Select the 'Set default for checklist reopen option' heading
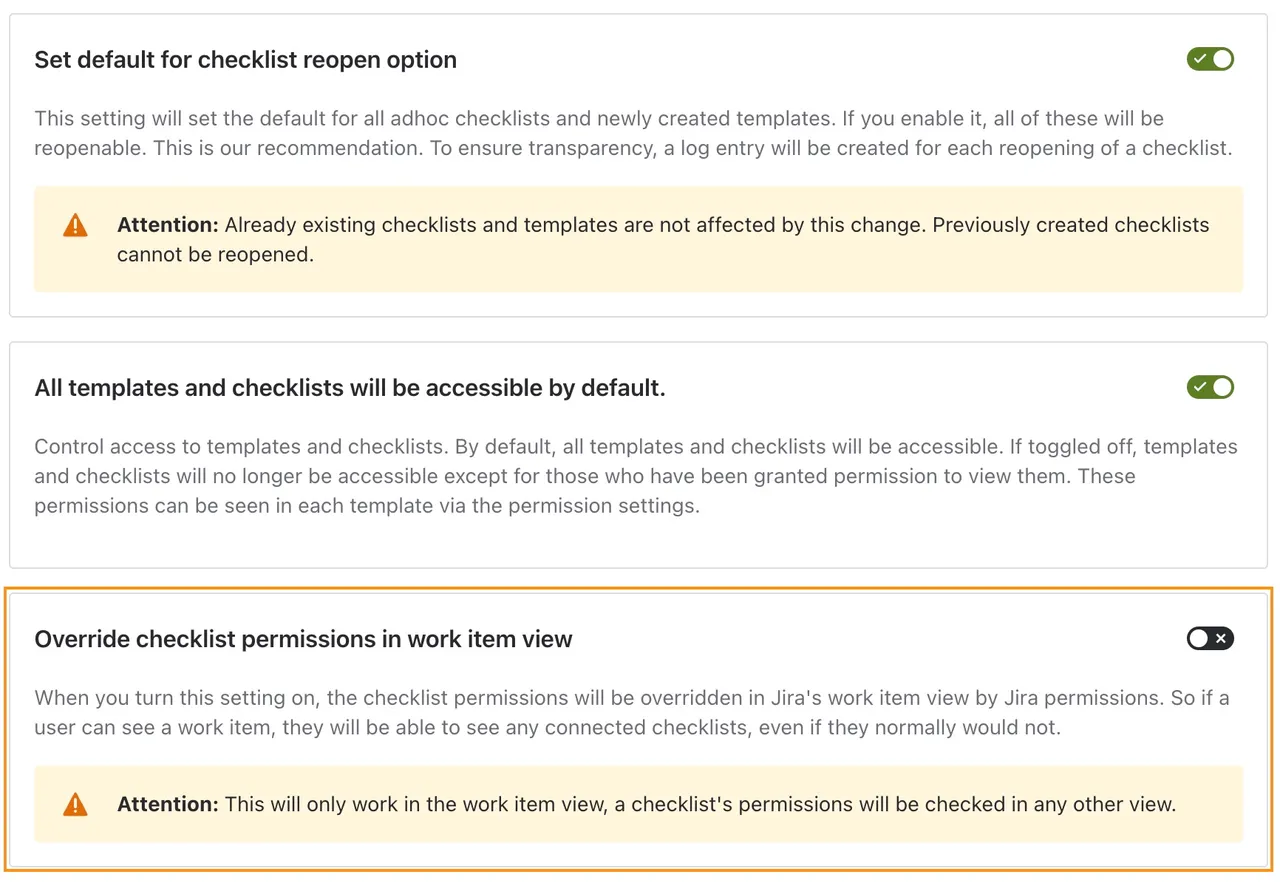This screenshot has height=882, width=1280. 245,59
